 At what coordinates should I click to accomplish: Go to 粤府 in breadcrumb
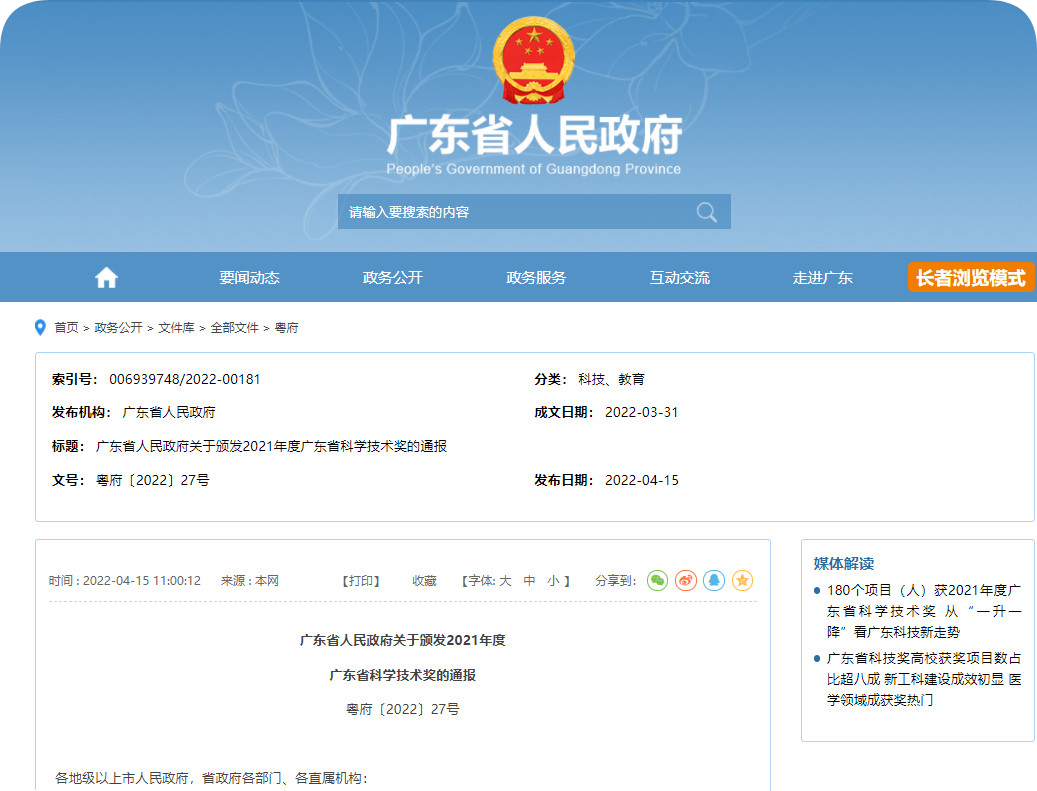click(x=286, y=327)
